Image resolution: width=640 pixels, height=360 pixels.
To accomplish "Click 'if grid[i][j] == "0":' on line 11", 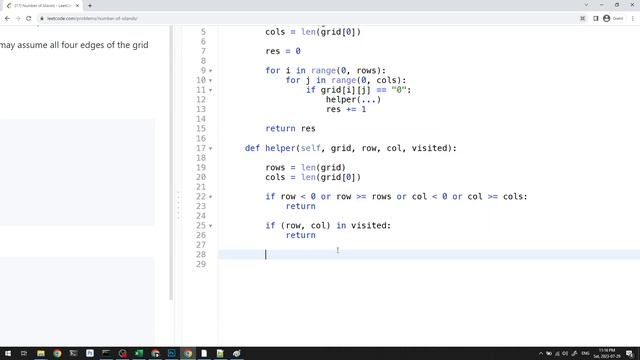I will pos(358,90).
